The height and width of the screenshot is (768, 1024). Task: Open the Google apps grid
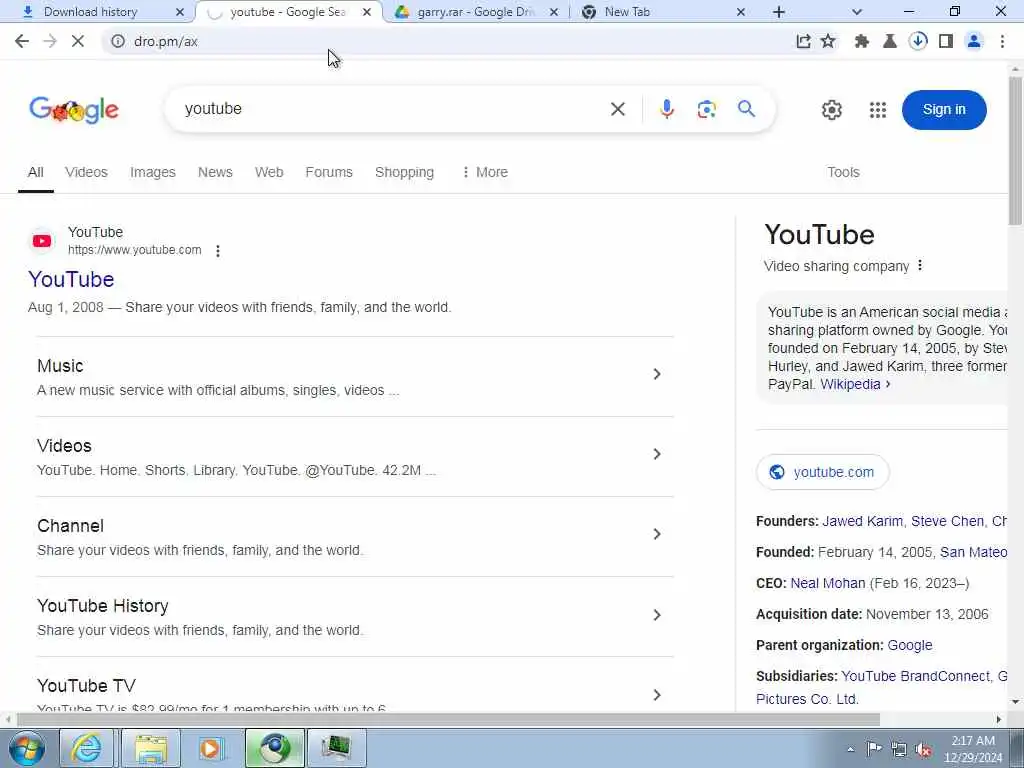coord(878,110)
